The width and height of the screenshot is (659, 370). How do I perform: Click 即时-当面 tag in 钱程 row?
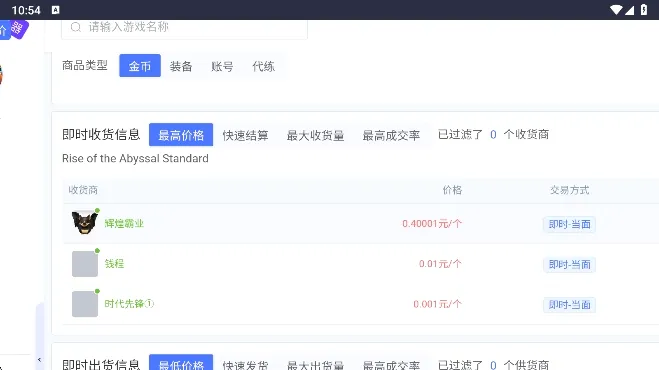[569, 264]
